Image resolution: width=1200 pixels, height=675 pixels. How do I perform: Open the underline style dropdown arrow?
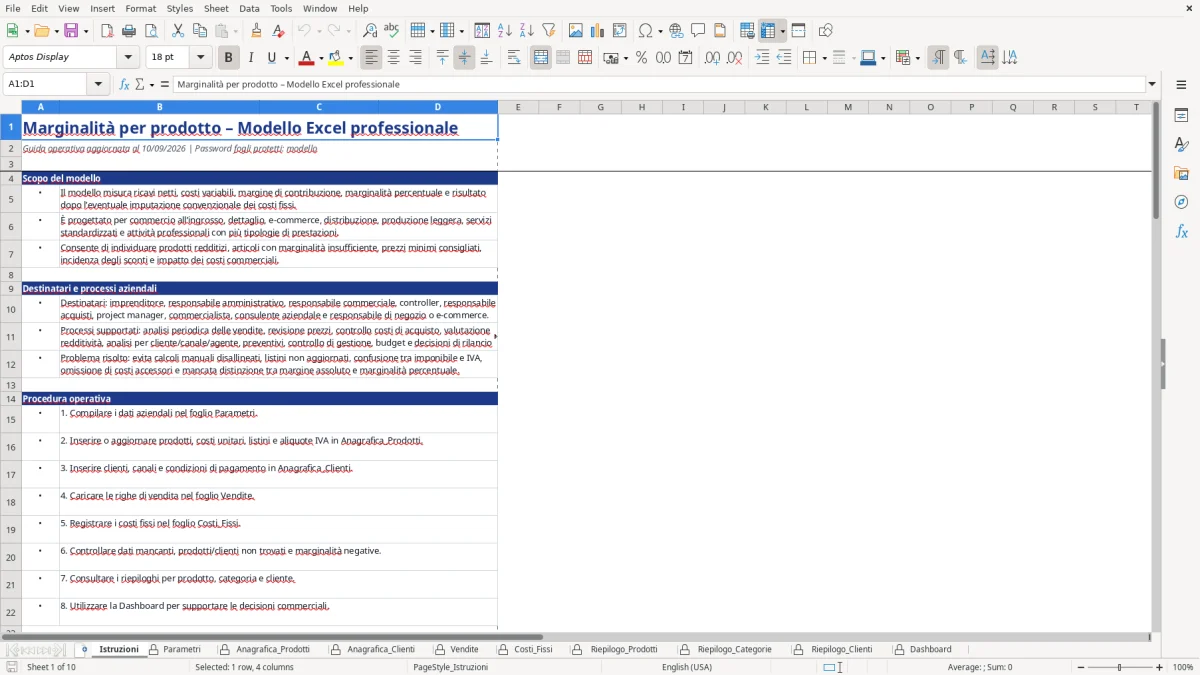click(x=286, y=58)
